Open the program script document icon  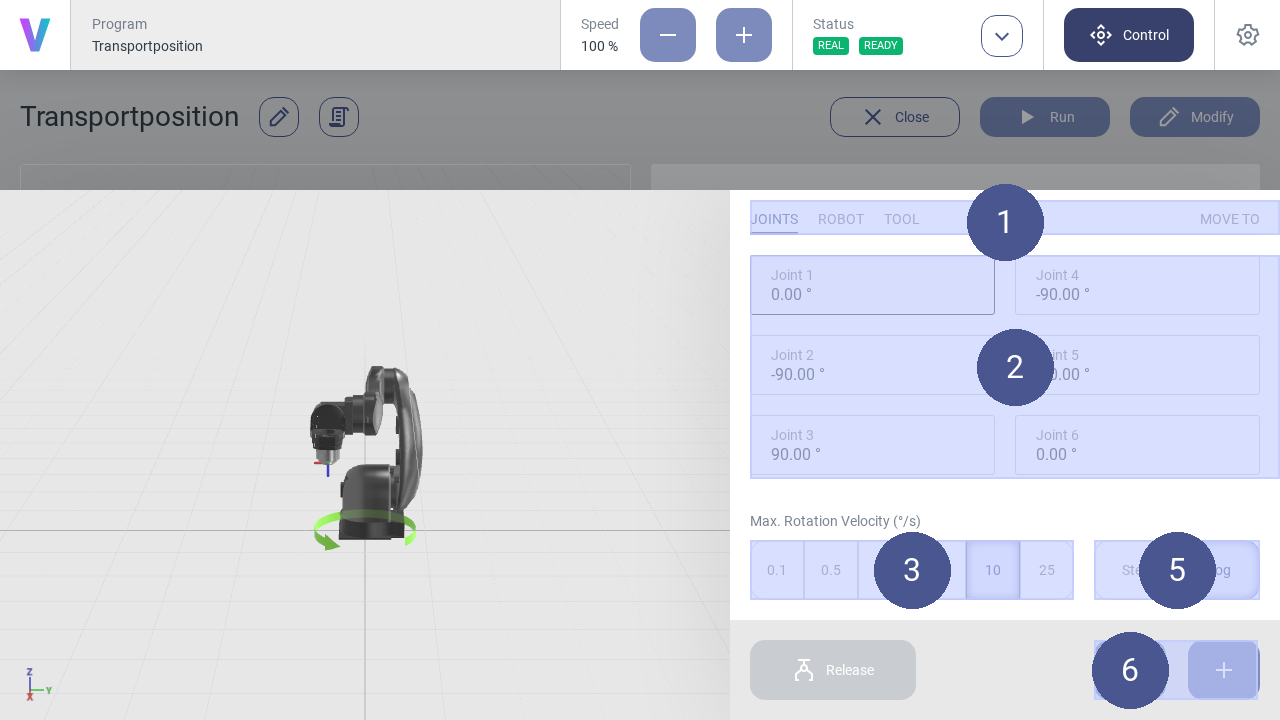pos(339,117)
